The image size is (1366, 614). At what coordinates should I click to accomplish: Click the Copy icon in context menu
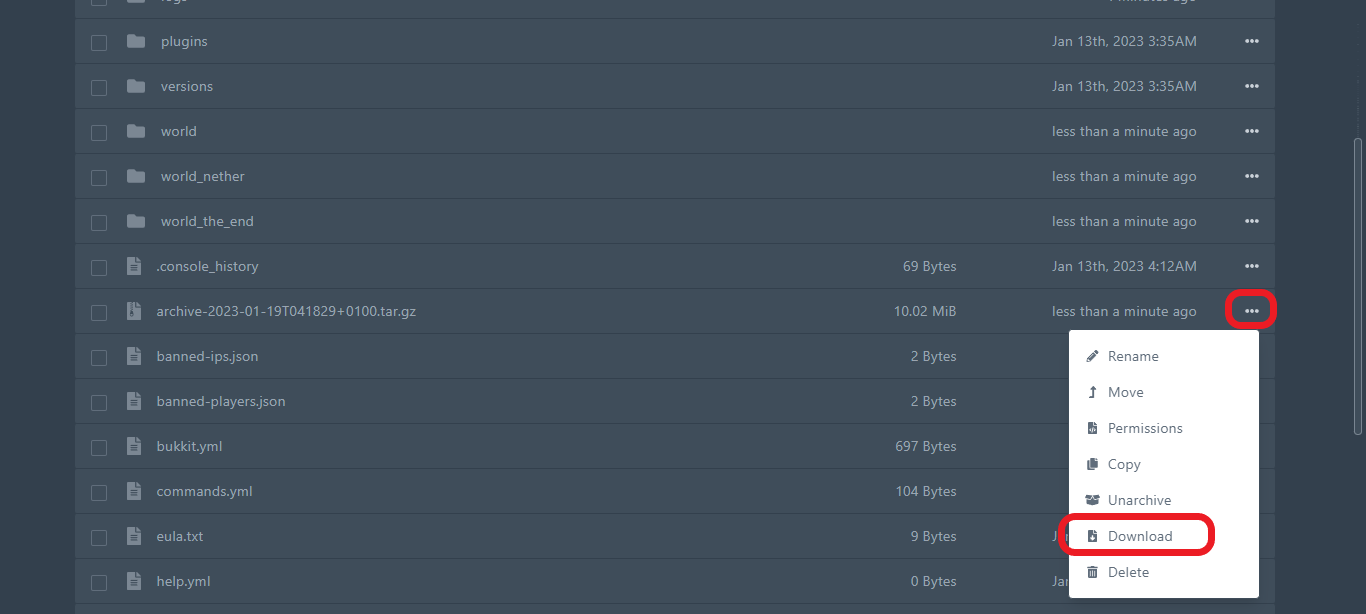point(1092,464)
